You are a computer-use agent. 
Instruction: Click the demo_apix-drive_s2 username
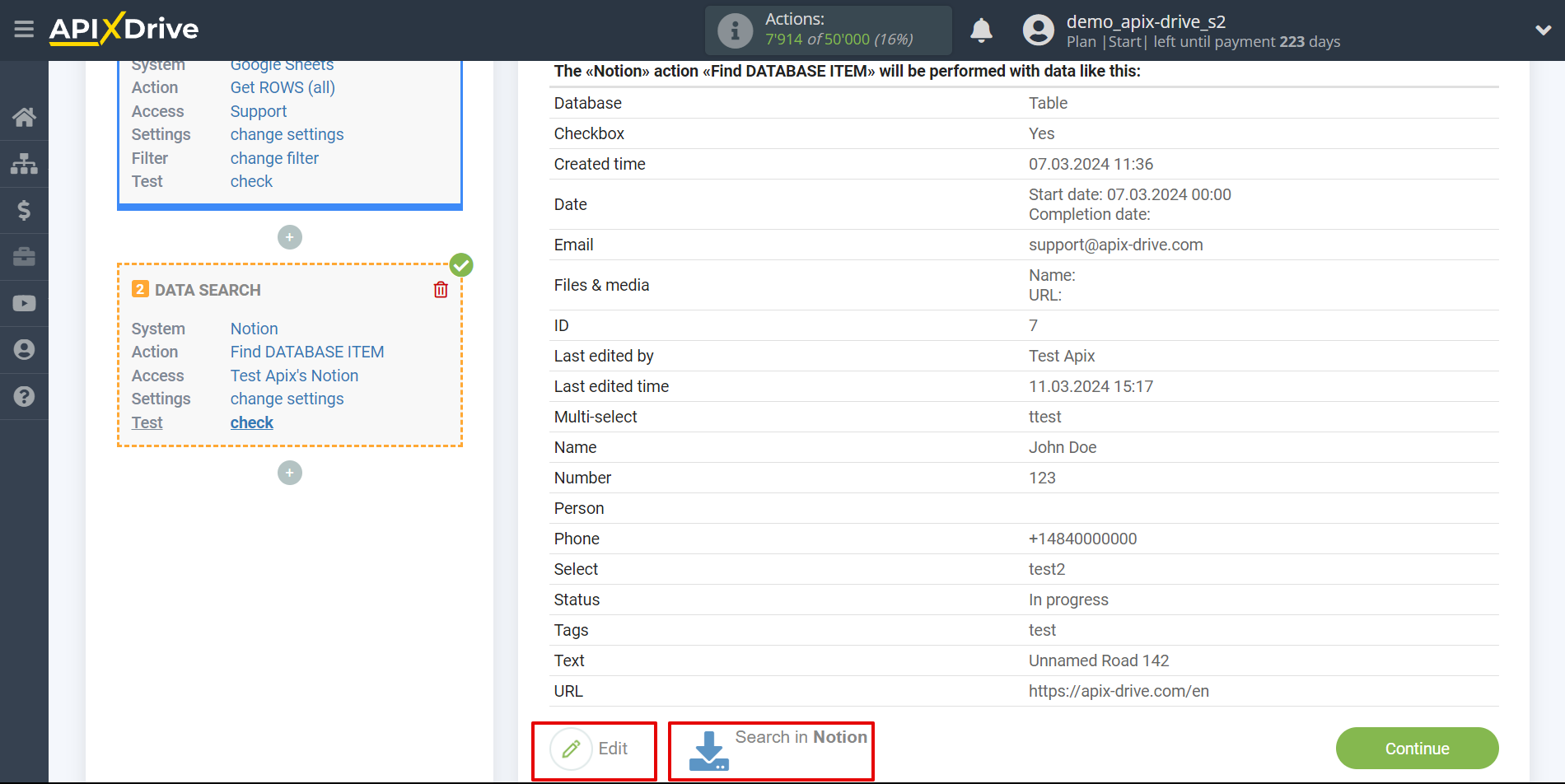coord(1146,21)
